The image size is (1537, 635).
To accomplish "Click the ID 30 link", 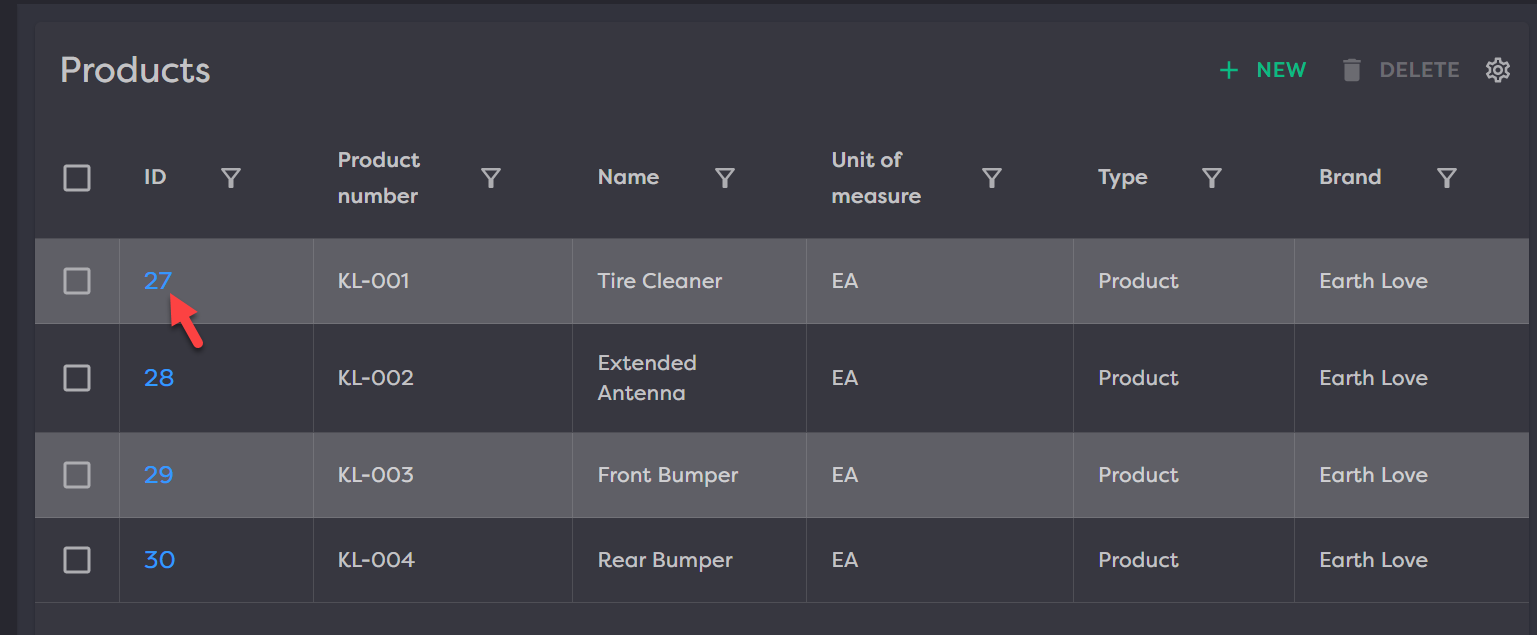I will (x=159, y=560).
